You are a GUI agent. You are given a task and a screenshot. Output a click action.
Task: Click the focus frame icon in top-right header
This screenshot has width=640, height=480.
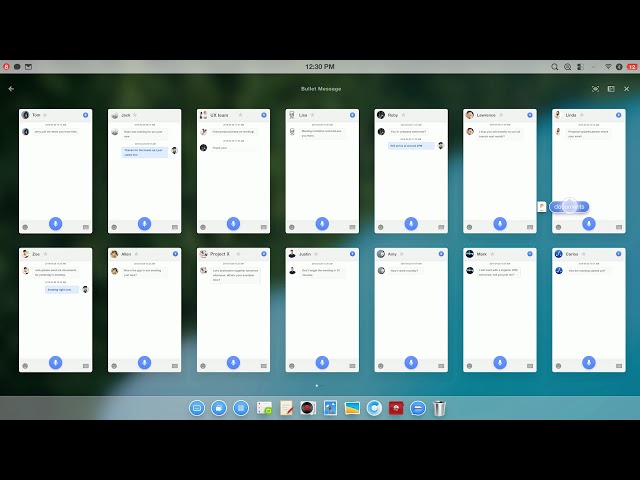pos(596,89)
